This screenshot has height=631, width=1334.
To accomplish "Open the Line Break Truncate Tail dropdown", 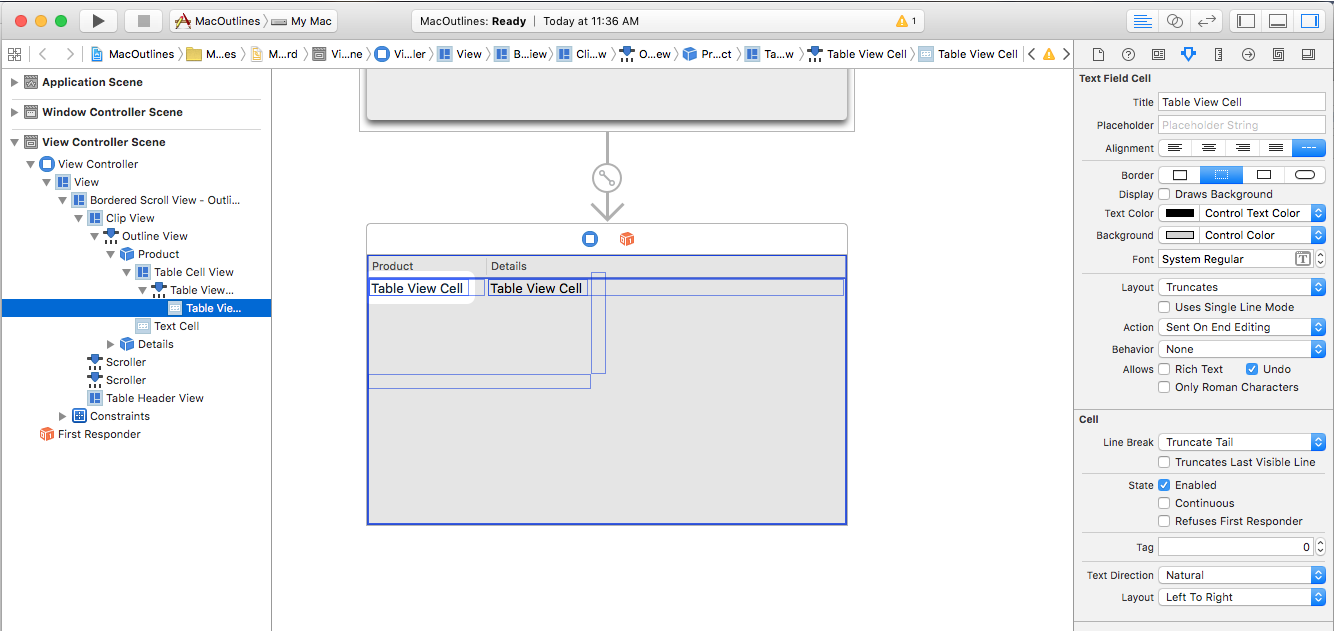I will click(1242, 442).
